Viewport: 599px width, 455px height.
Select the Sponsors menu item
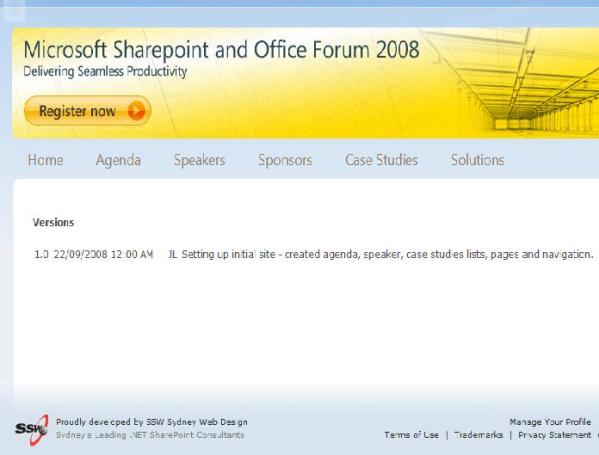285,160
